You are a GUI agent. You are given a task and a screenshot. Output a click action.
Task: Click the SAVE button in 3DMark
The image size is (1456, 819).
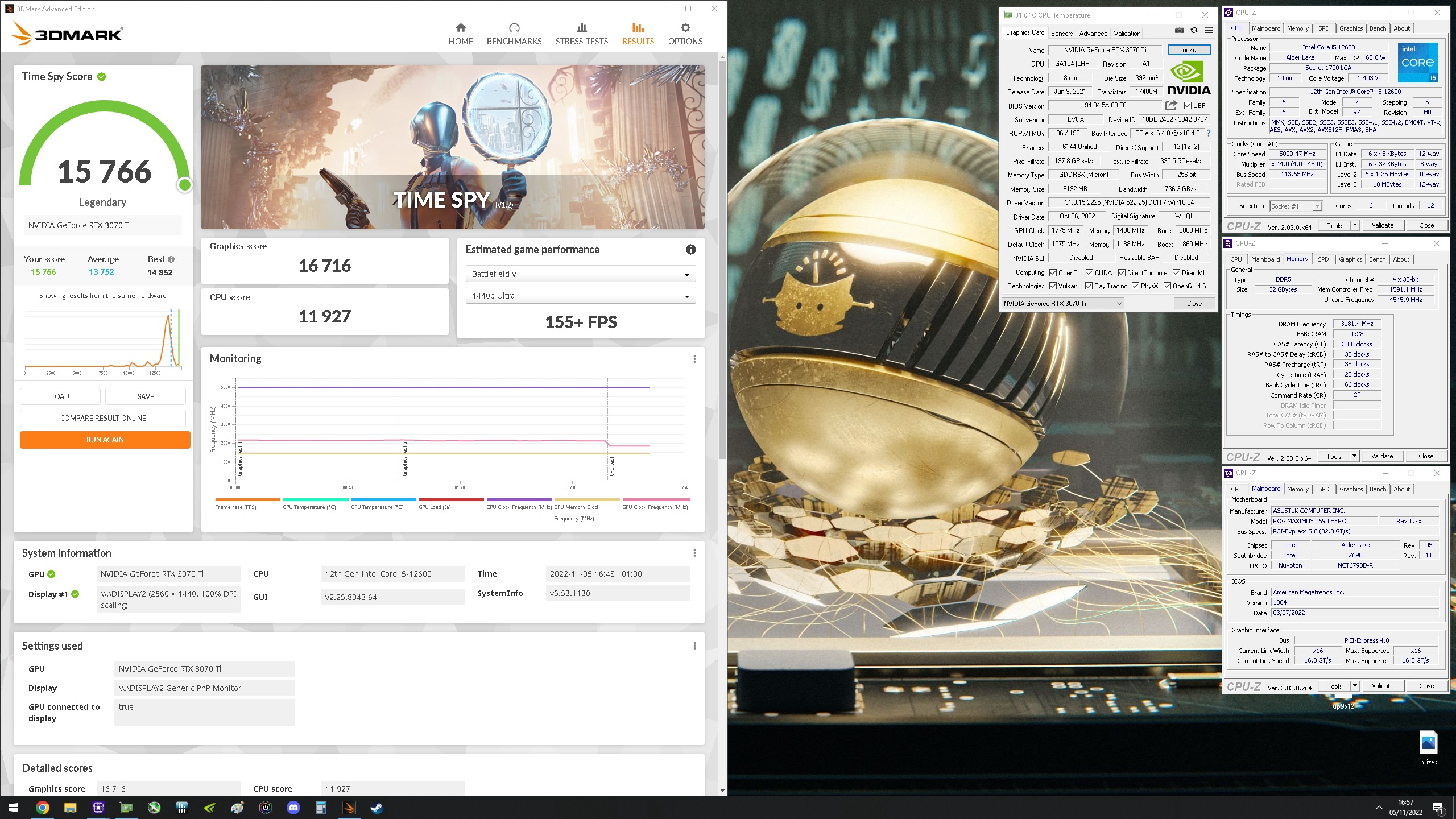(x=146, y=396)
